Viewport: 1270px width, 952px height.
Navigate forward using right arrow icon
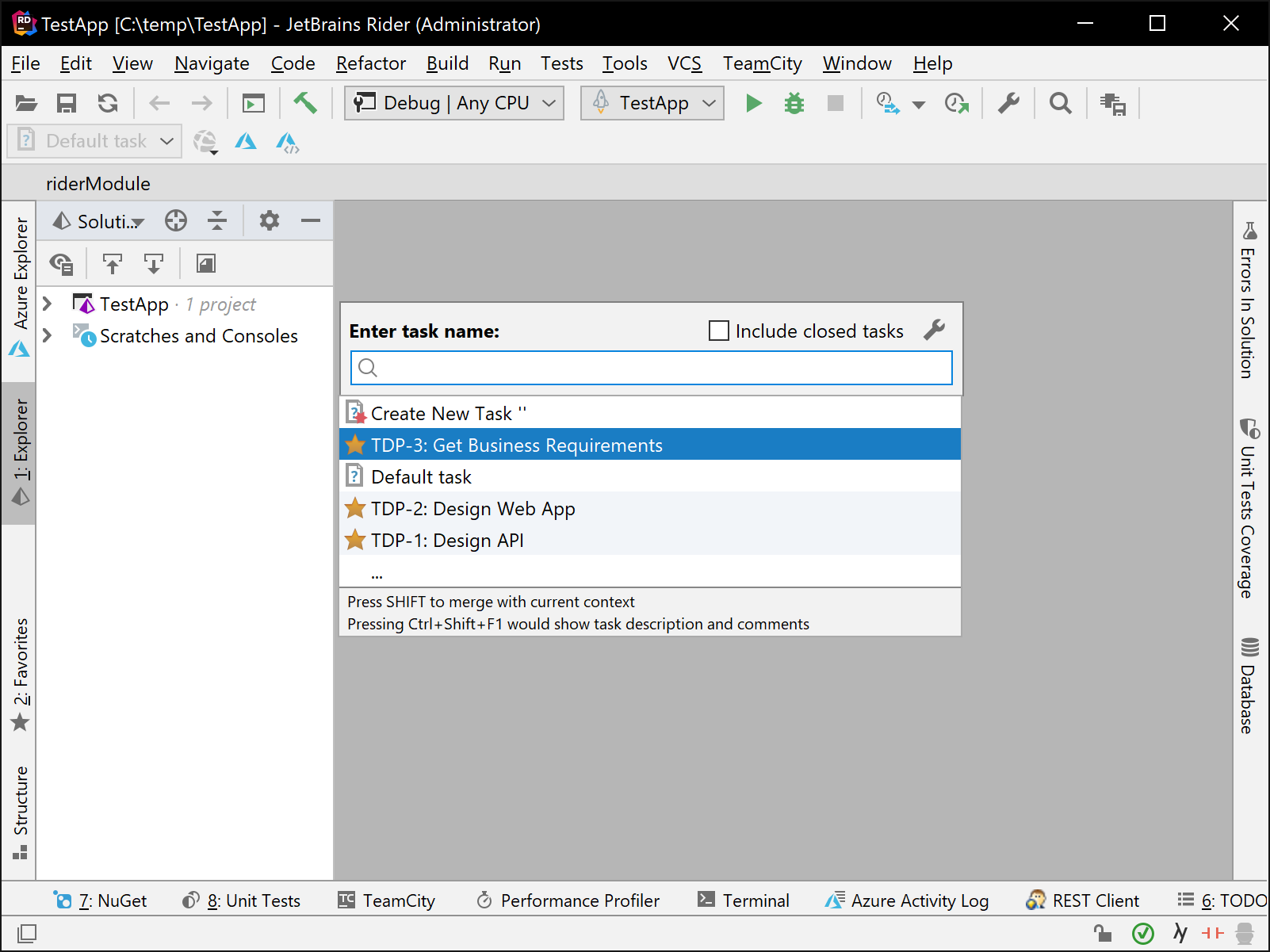point(201,103)
